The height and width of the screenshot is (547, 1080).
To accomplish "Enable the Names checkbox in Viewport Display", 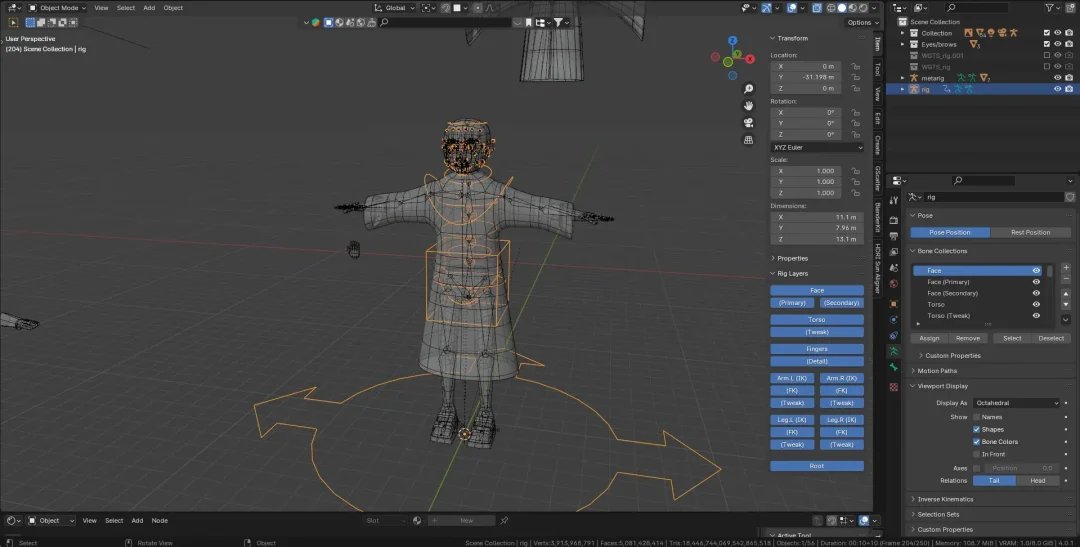I will point(977,417).
